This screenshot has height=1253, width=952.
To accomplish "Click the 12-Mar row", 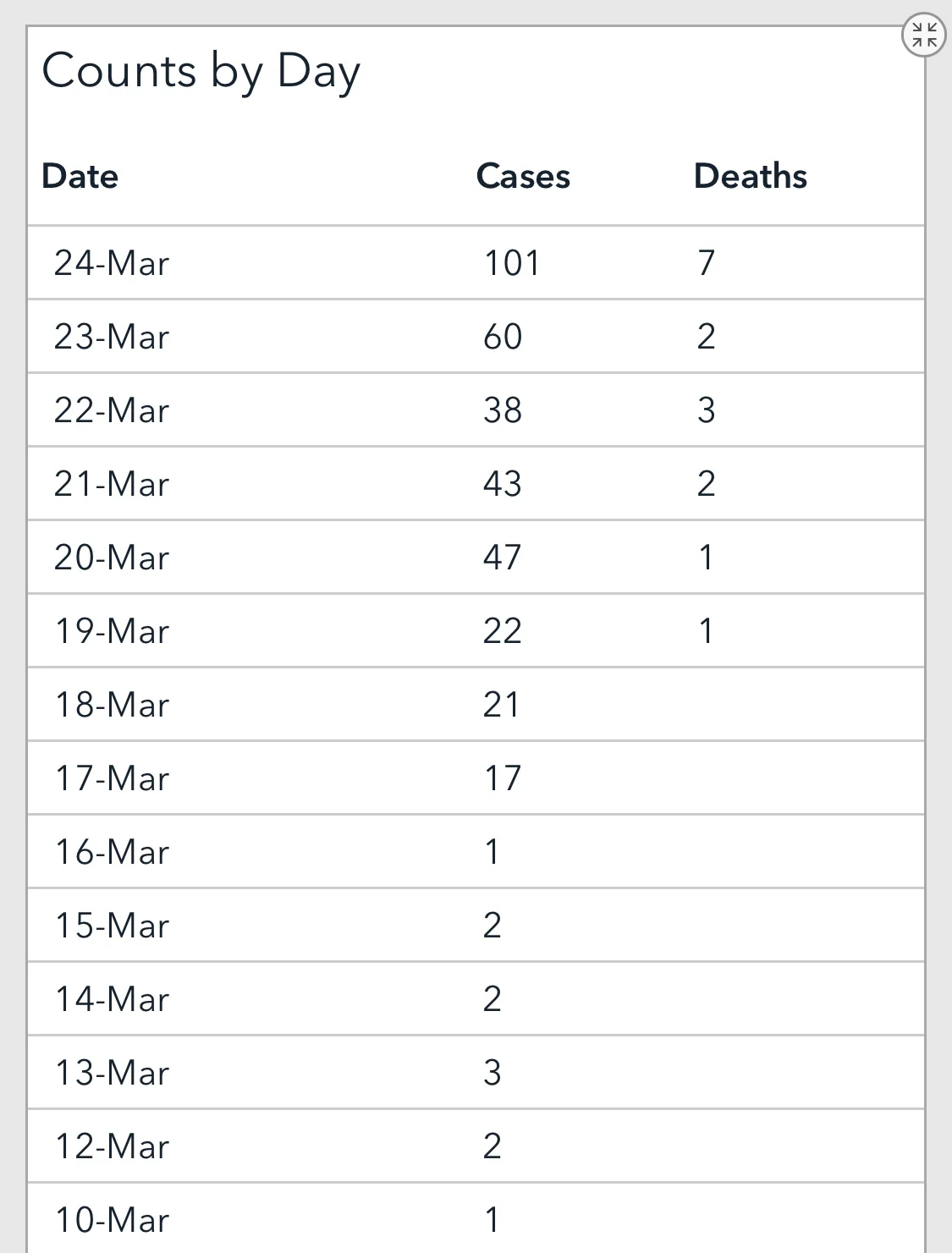I will [x=476, y=1146].
